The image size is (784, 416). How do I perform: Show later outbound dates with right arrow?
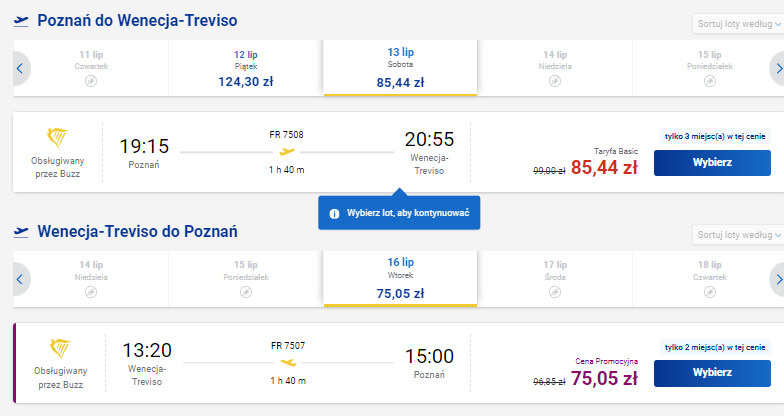click(x=778, y=68)
